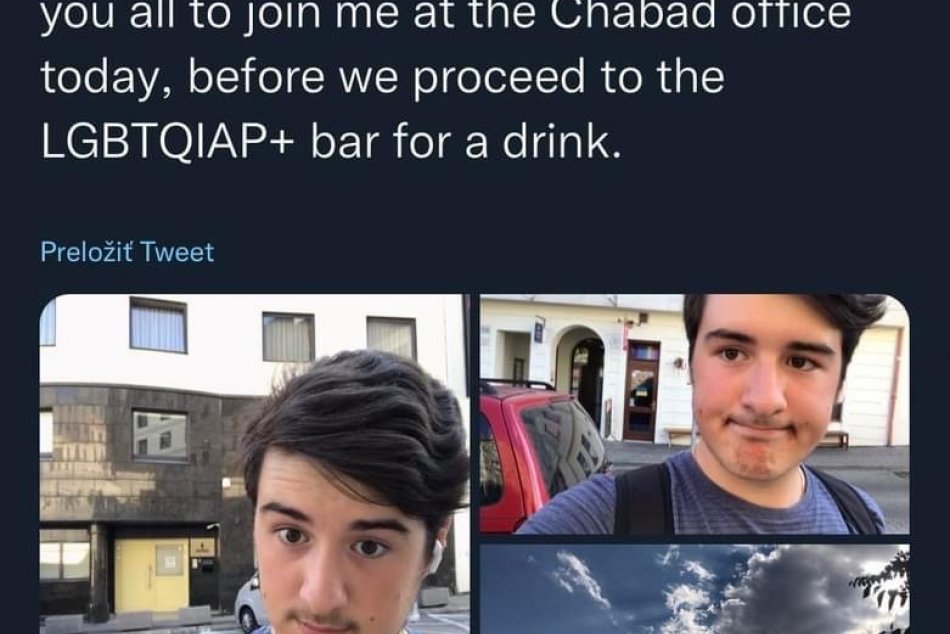Select the tweet line starting with today
Image resolution: width=950 pixels, height=634 pixels.
click(382, 76)
